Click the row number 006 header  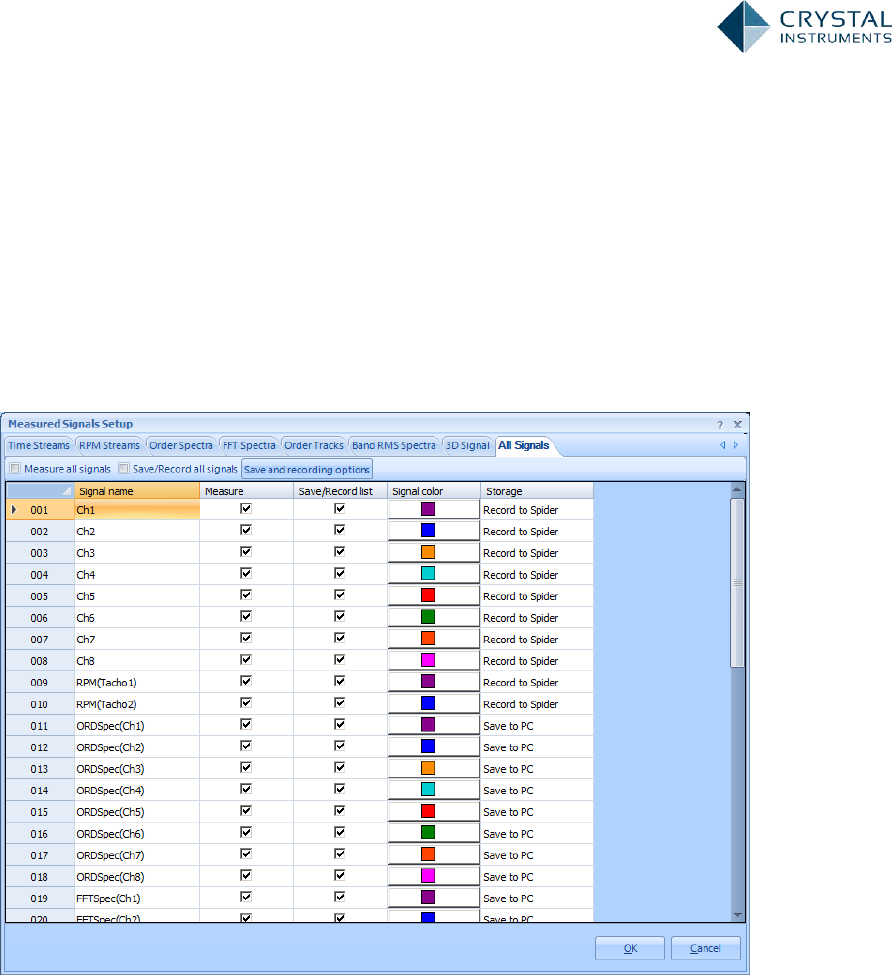coord(40,618)
